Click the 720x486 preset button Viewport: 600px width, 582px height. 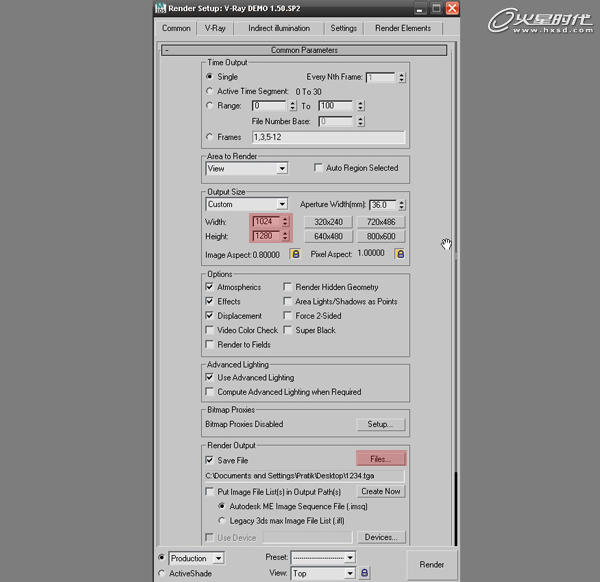click(x=381, y=222)
